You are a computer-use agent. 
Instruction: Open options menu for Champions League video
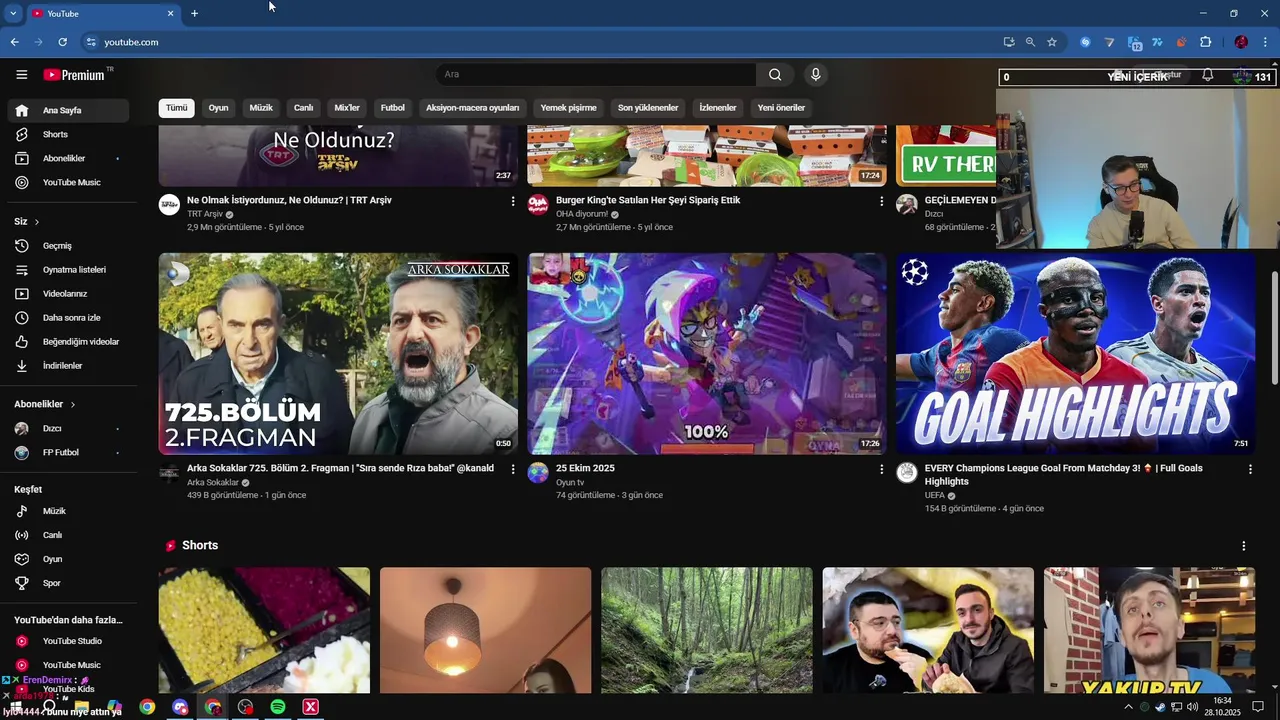[1250, 469]
